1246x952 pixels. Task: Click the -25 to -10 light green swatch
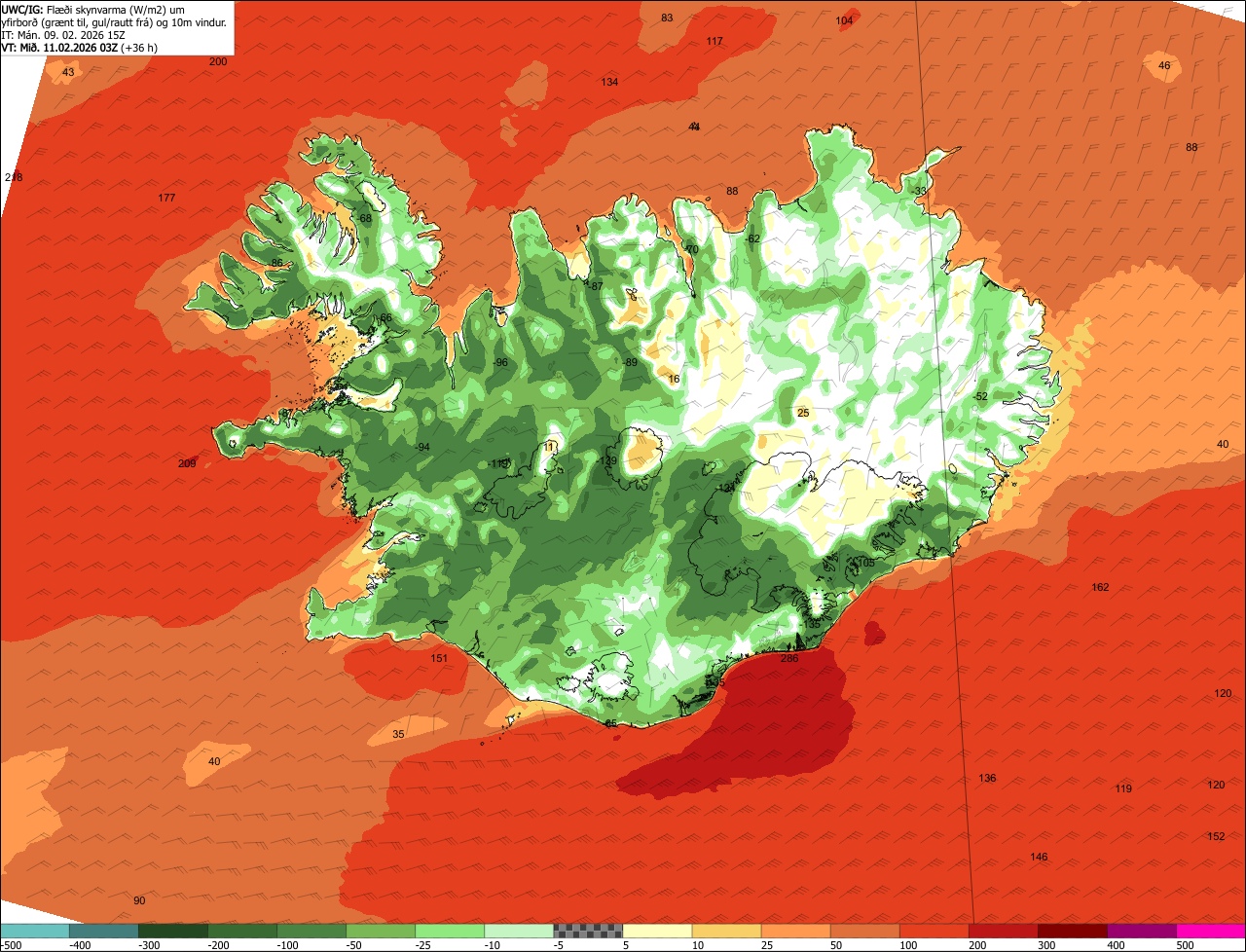click(450, 931)
